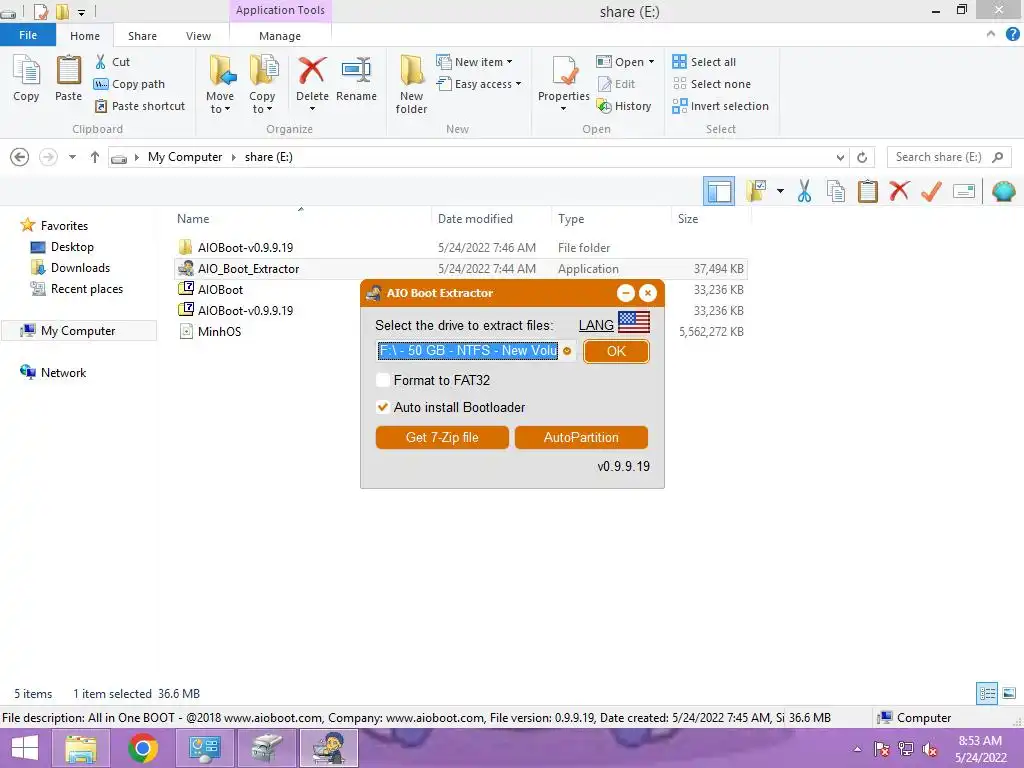
Task: Open file History
Action: click(x=624, y=106)
